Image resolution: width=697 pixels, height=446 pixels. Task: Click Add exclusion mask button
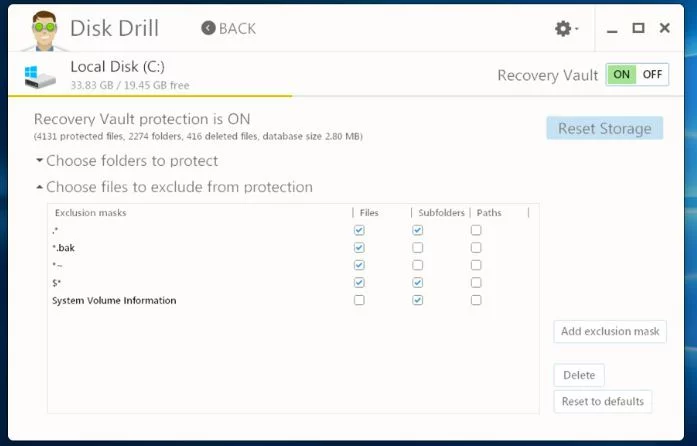pyautogui.click(x=610, y=331)
